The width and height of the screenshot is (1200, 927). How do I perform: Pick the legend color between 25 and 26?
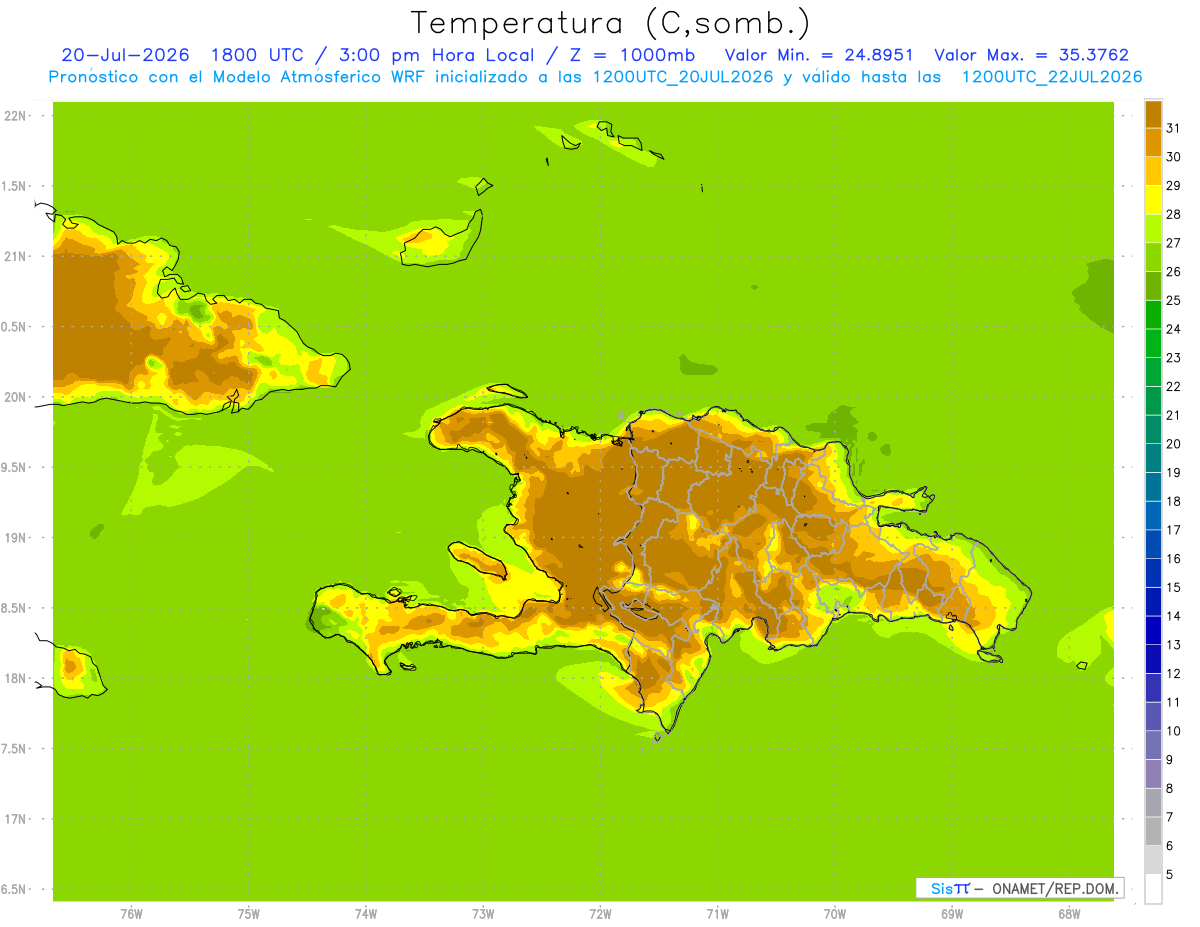[x=1153, y=286]
